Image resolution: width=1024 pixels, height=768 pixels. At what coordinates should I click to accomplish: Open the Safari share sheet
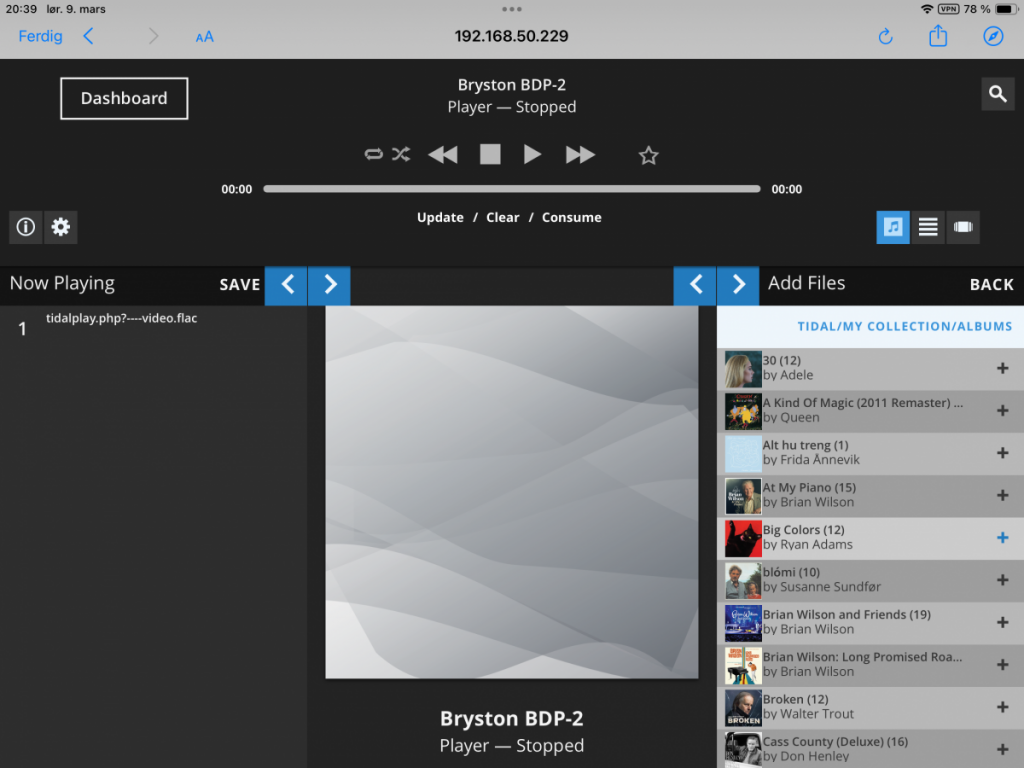point(938,35)
